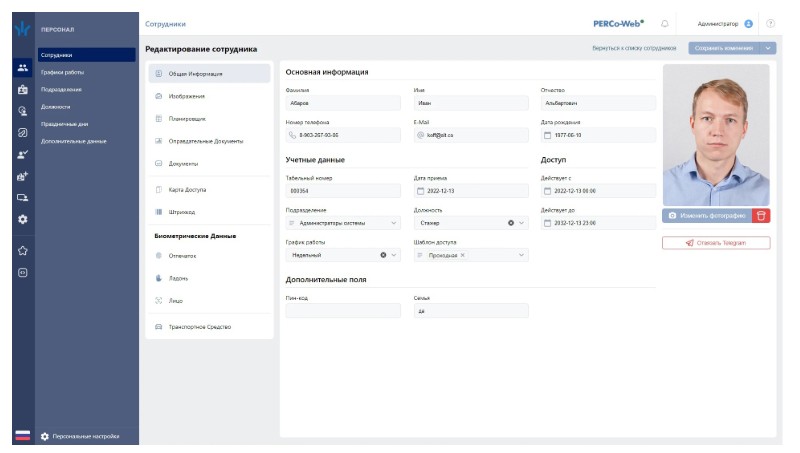This screenshot has height=453, width=800.
Task: Open the settings gear in the left icon bar
Action: pyautogui.click(x=22, y=219)
